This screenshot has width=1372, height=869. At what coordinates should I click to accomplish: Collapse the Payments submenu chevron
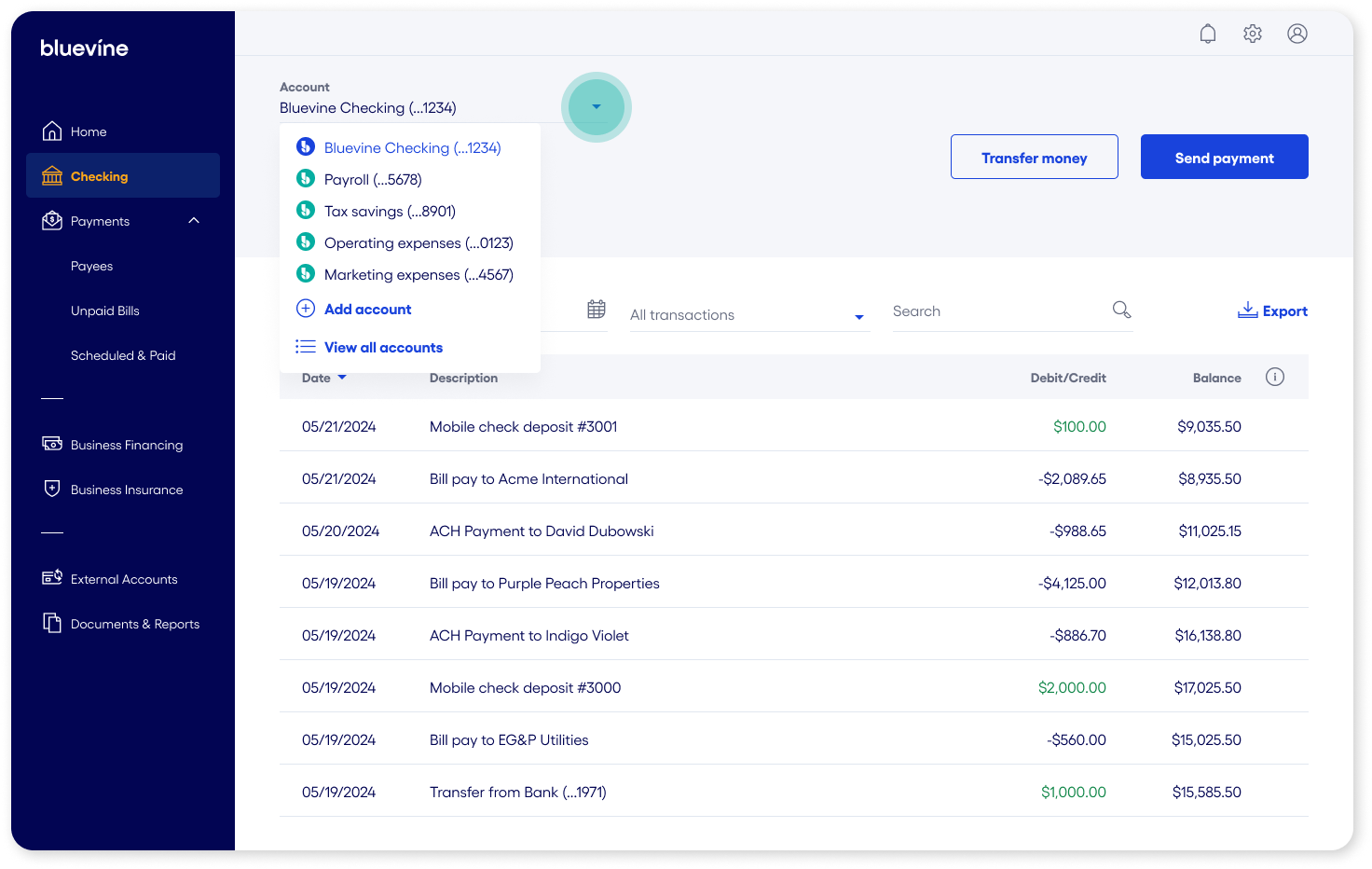[x=194, y=220]
